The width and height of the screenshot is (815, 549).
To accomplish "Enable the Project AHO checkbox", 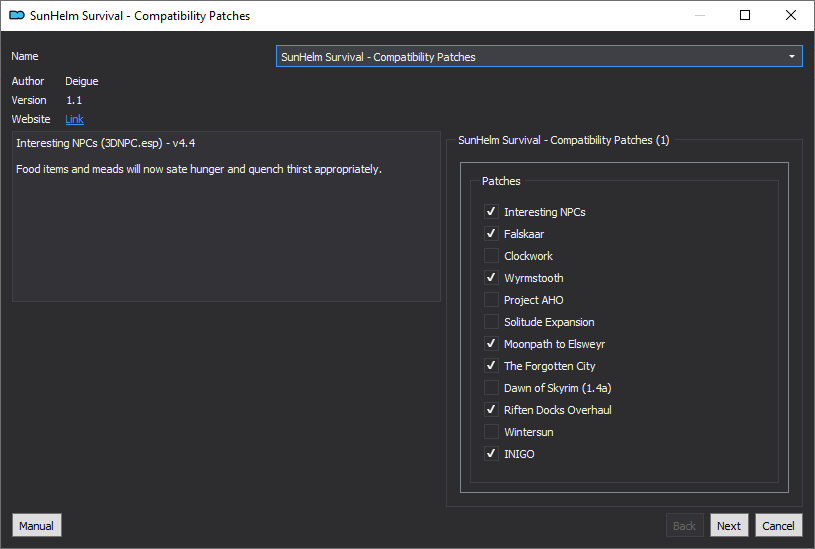I will (491, 299).
